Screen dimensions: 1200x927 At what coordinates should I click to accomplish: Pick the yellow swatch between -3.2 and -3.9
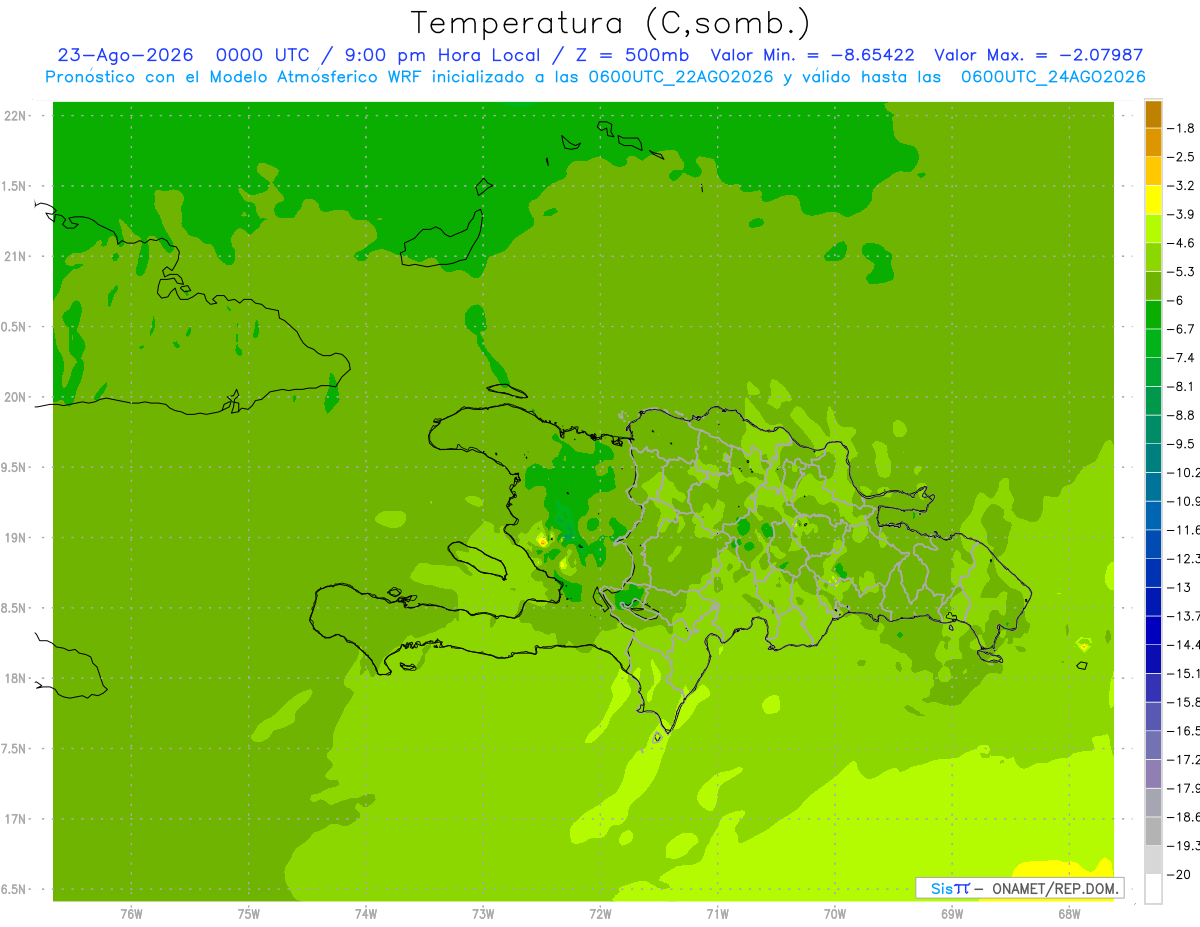(x=1153, y=200)
